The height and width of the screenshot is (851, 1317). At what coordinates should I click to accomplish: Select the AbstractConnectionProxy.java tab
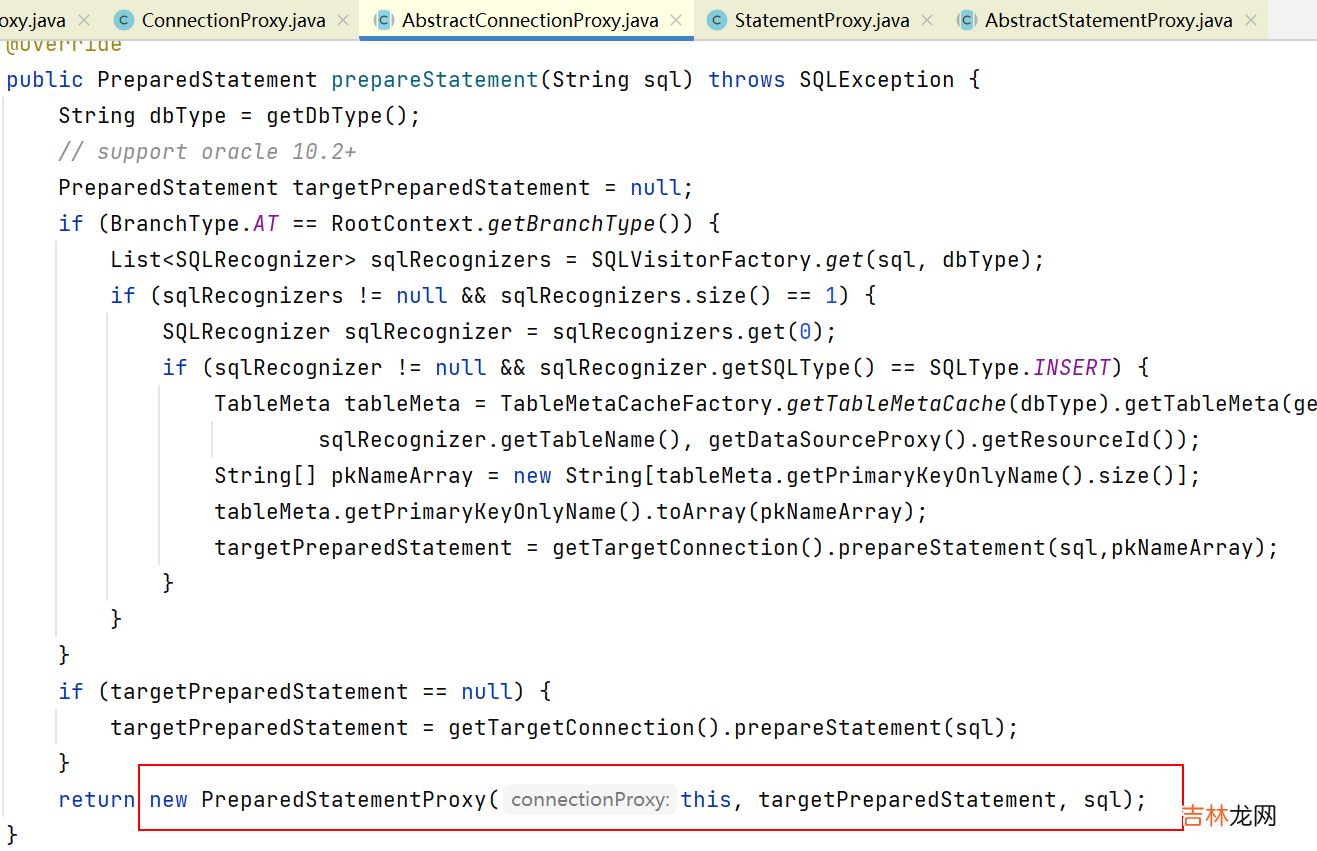click(530, 20)
